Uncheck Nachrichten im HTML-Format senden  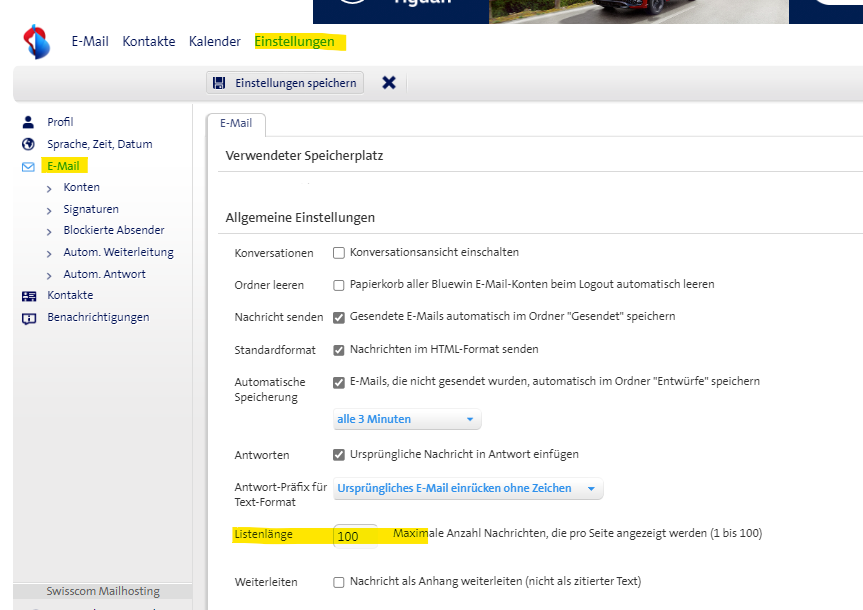coord(339,350)
